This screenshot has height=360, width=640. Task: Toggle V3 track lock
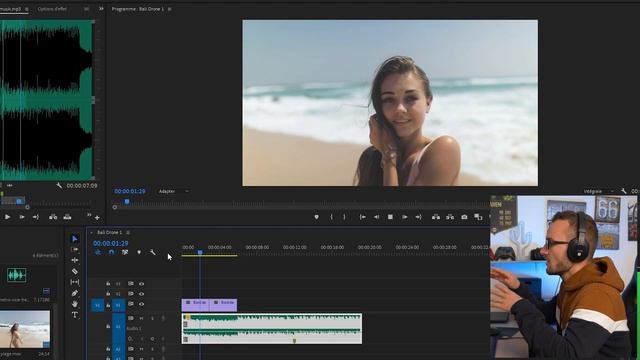coord(108,284)
